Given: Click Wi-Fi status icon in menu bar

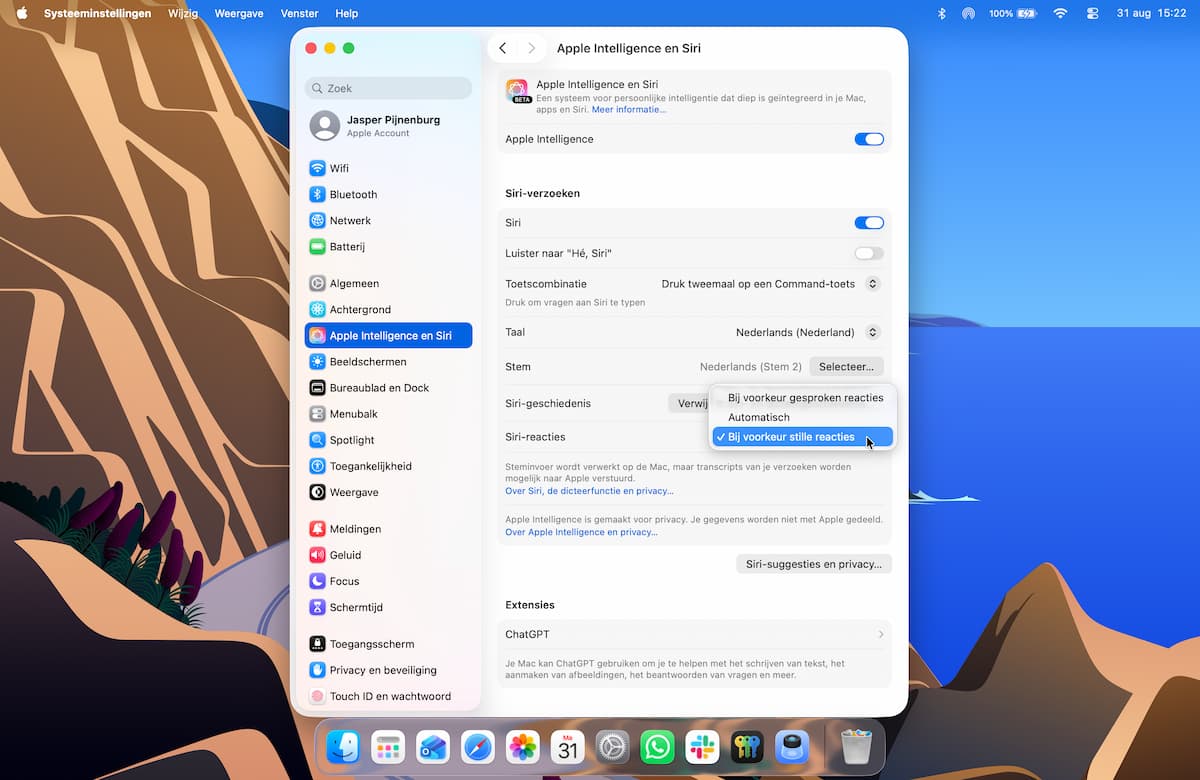Looking at the screenshot, I should (1060, 14).
